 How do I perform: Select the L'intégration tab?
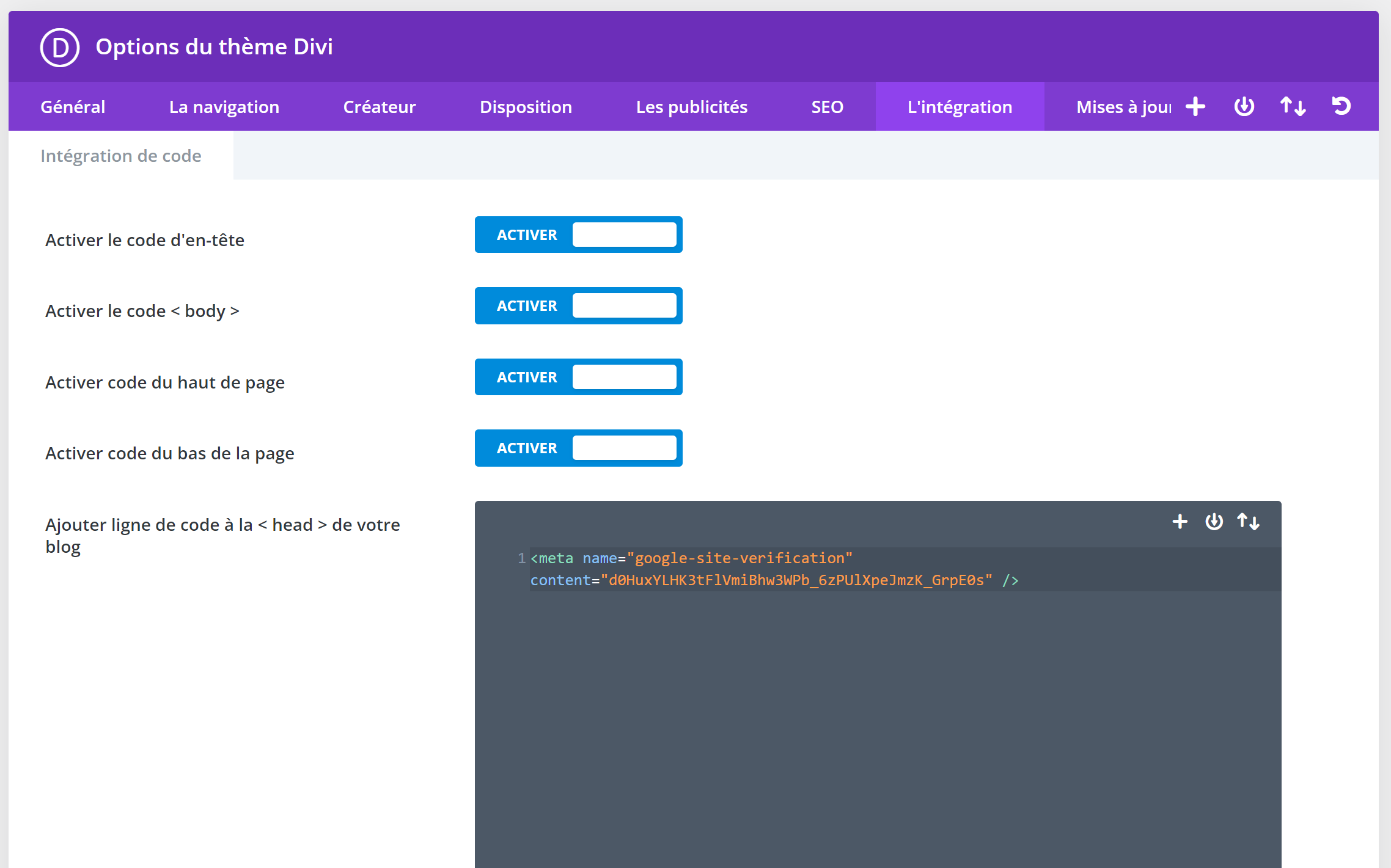click(x=960, y=107)
